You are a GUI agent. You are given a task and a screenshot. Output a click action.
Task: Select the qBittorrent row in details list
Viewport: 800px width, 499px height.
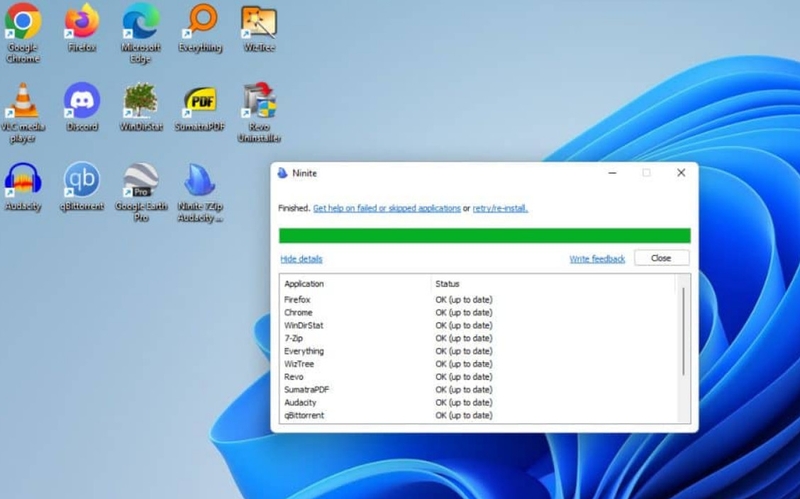coord(478,415)
